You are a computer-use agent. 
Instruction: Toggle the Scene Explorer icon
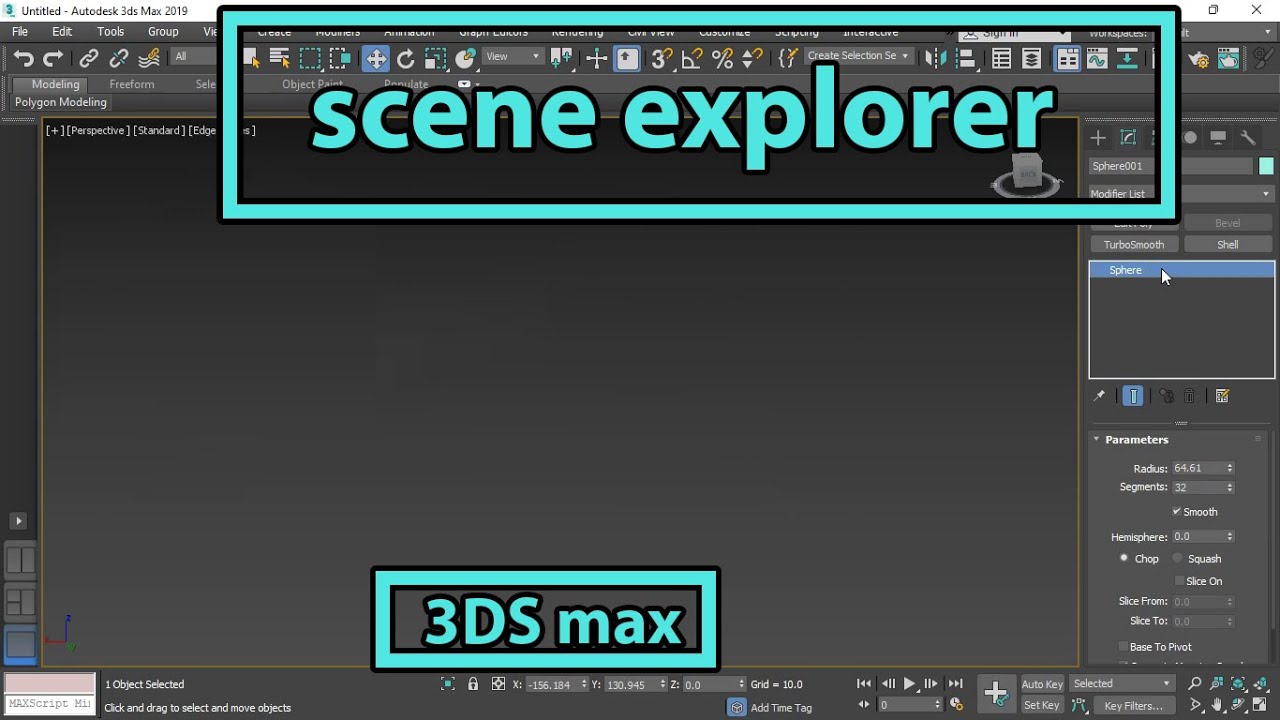pos(1002,59)
